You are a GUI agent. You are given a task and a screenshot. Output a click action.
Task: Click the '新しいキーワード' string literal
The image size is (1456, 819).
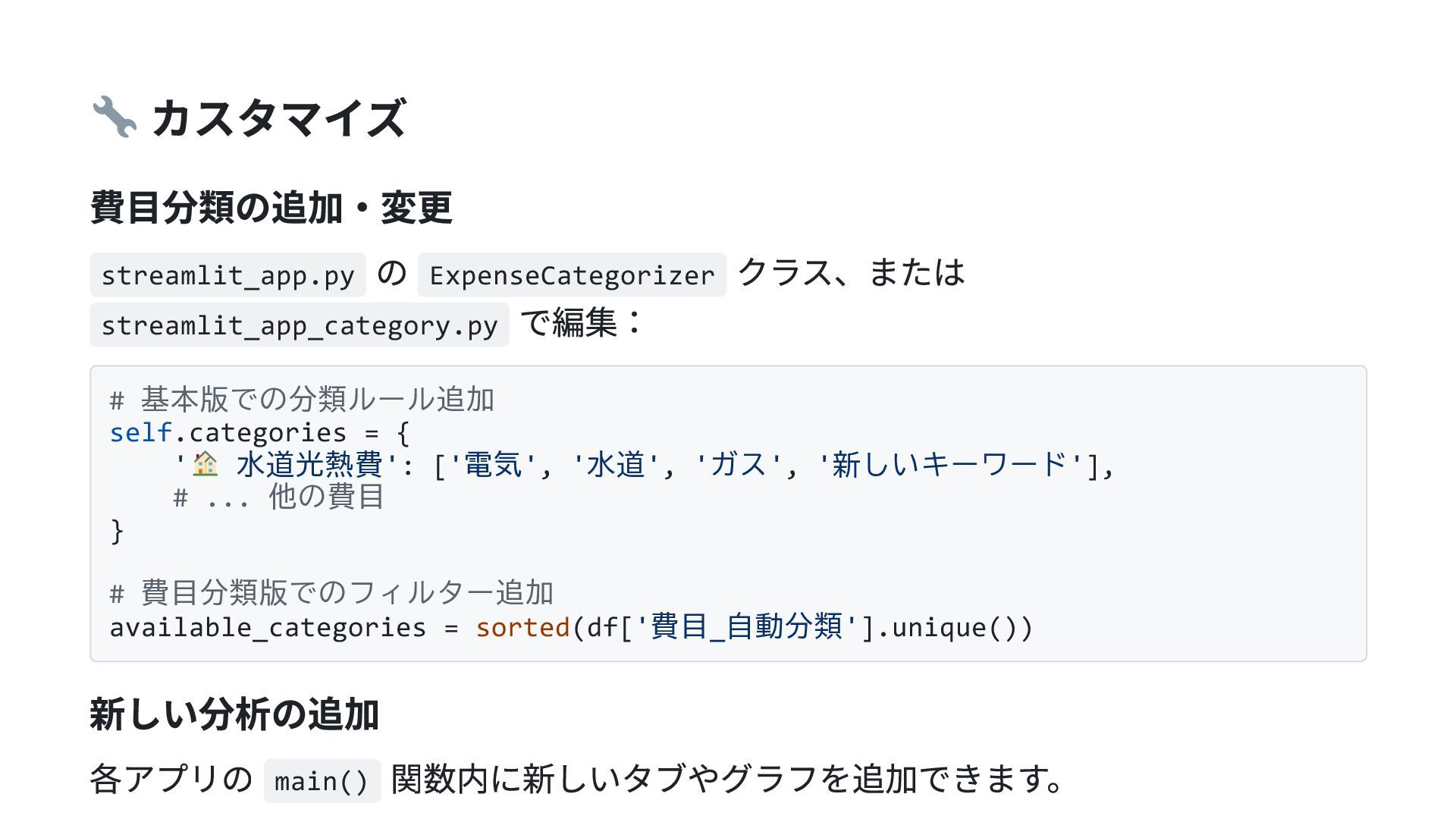951,465
